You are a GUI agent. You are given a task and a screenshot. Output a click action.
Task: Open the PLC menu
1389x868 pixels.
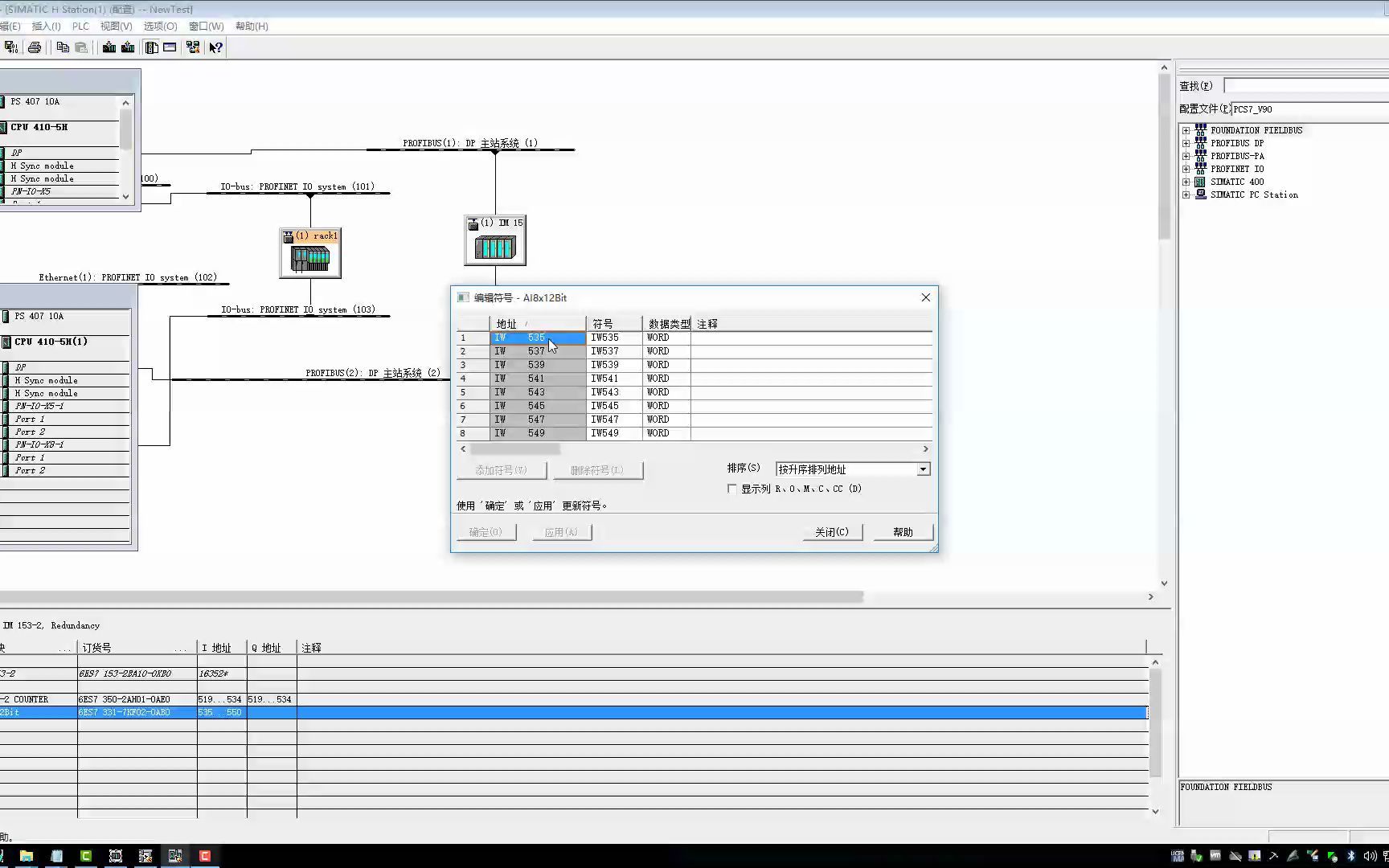coord(80,27)
